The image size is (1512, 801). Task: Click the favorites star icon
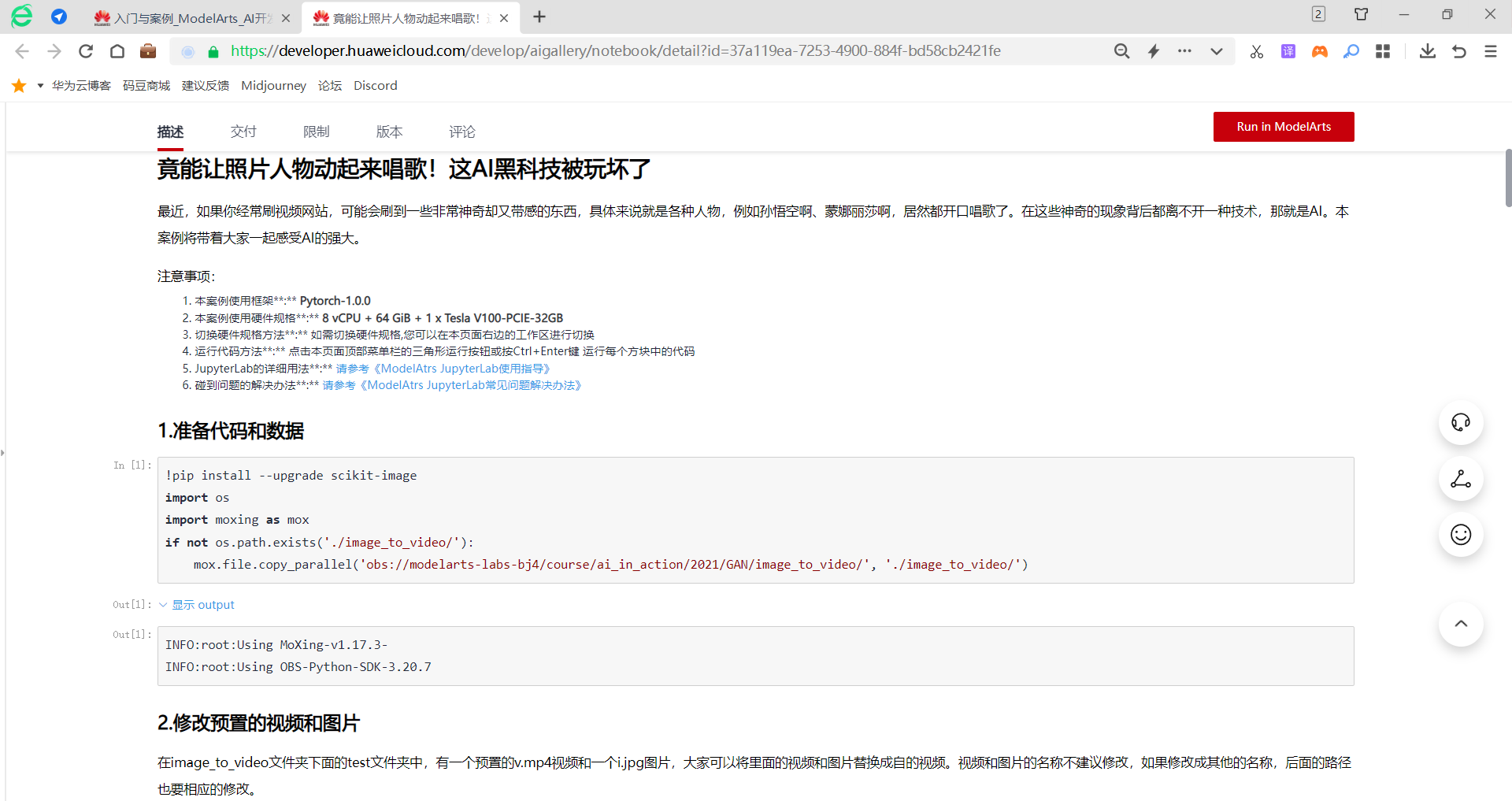(x=19, y=85)
